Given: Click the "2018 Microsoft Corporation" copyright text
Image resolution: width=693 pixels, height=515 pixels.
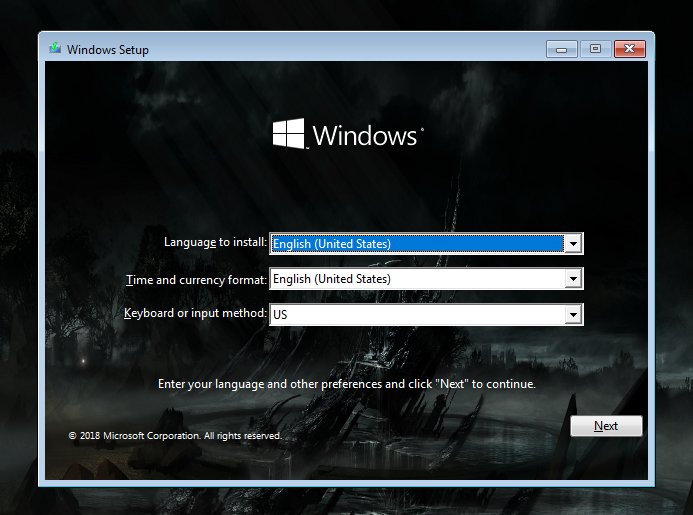Looking at the screenshot, I should (x=175, y=436).
